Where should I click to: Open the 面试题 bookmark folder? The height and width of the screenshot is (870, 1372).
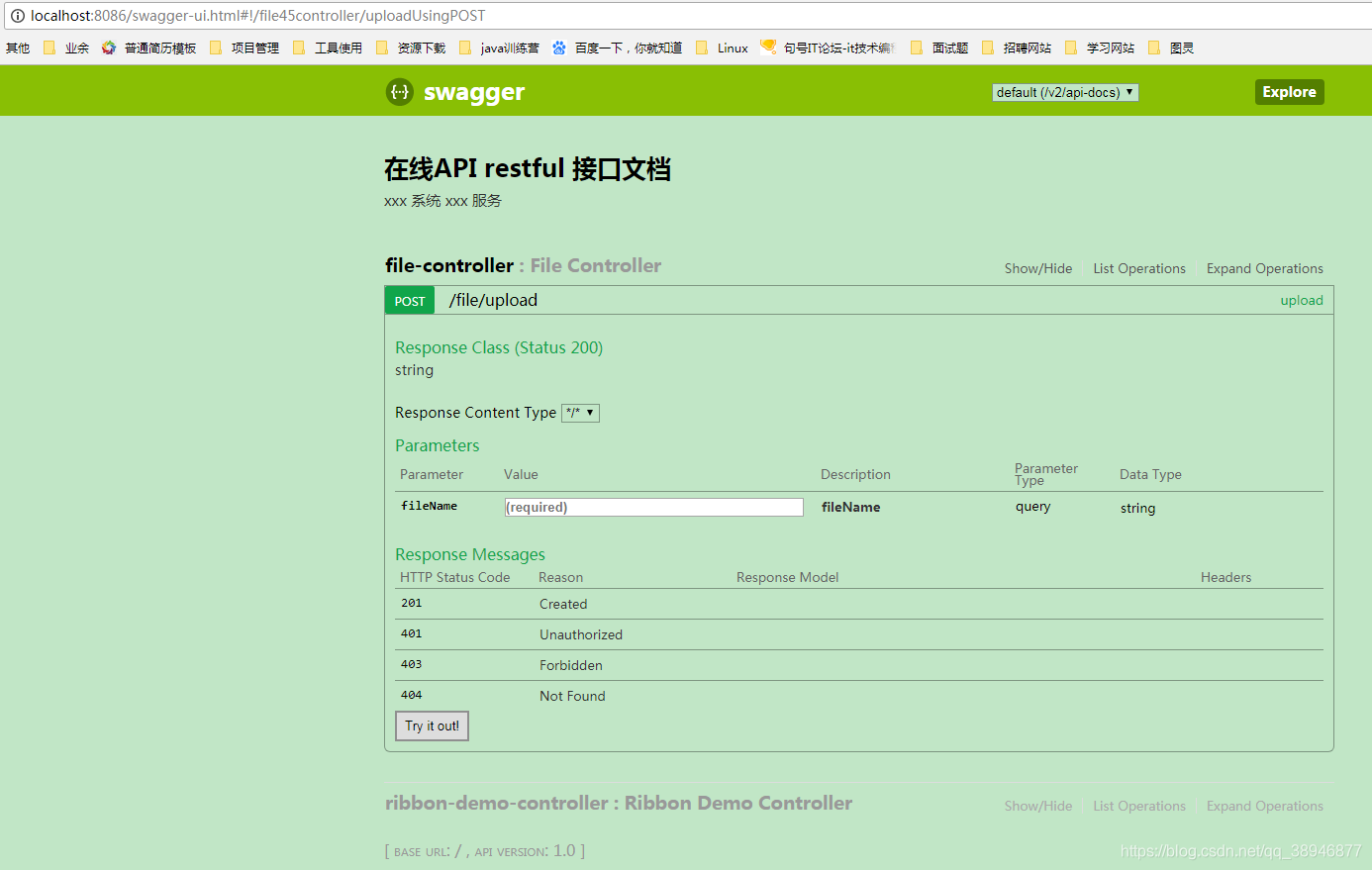click(939, 48)
